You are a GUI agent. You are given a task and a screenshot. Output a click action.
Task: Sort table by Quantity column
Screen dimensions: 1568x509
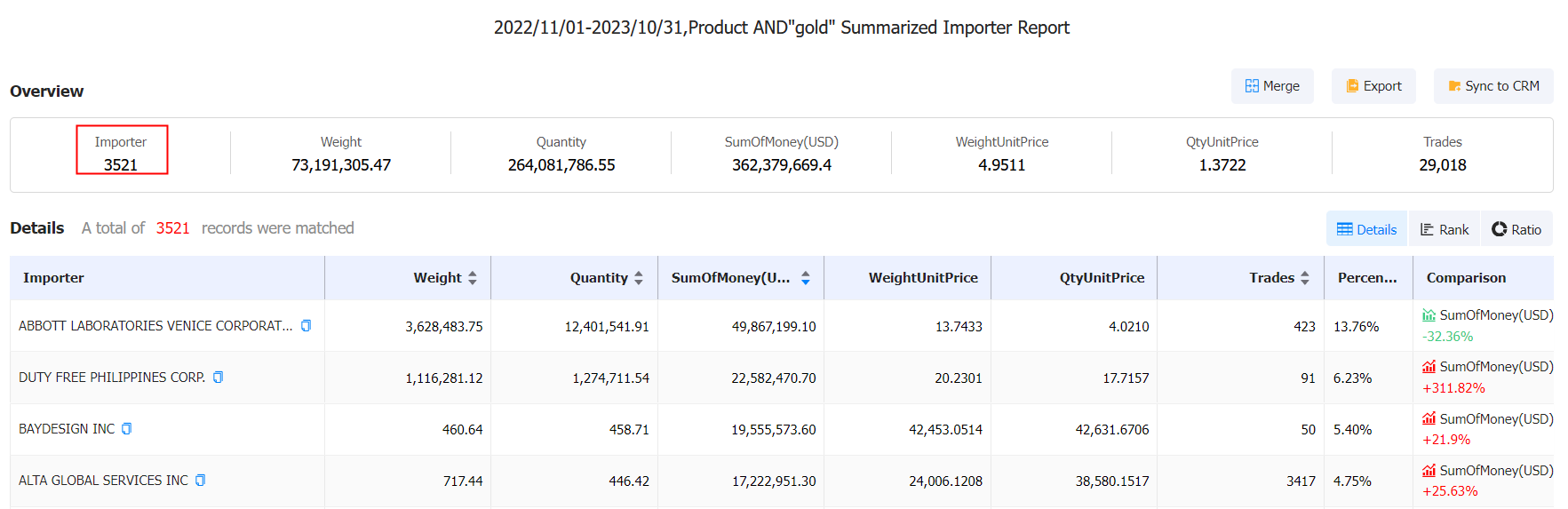click(x=638, y=278)
